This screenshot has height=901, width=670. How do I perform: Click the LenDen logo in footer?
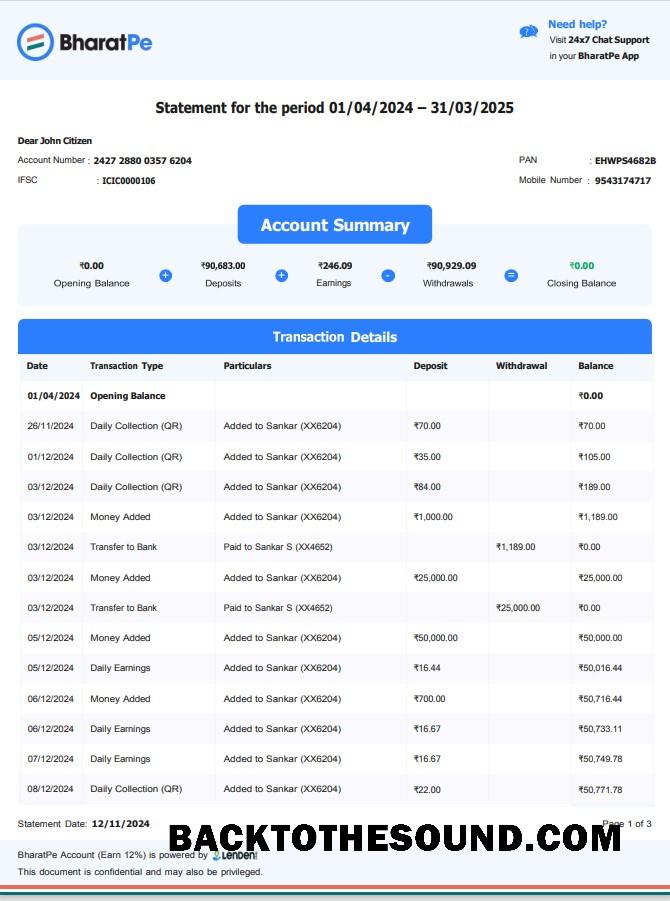coord(234,856)
